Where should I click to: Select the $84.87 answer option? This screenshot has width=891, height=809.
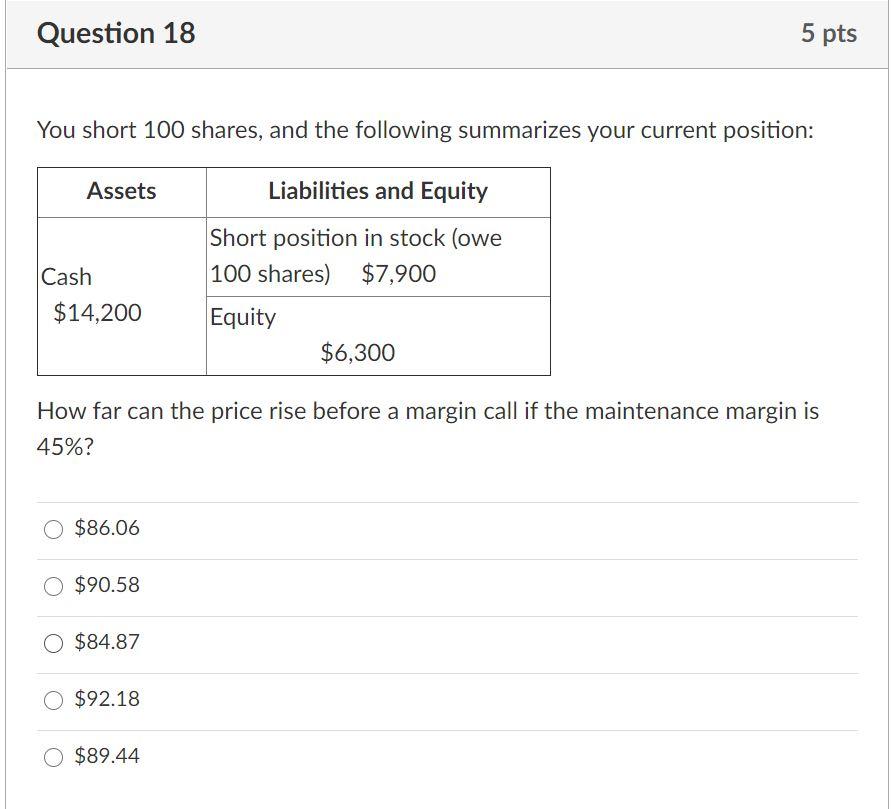[53, 643]
